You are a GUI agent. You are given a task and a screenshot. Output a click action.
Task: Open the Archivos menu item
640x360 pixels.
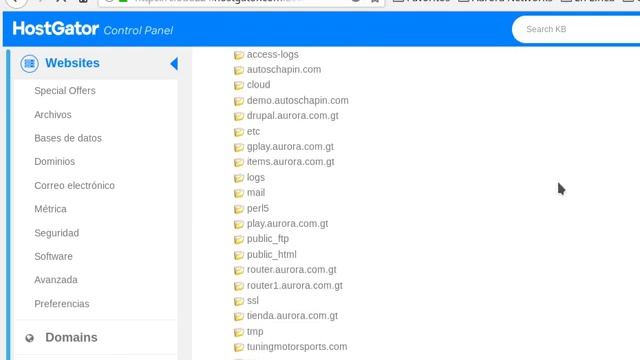point(53,115)
